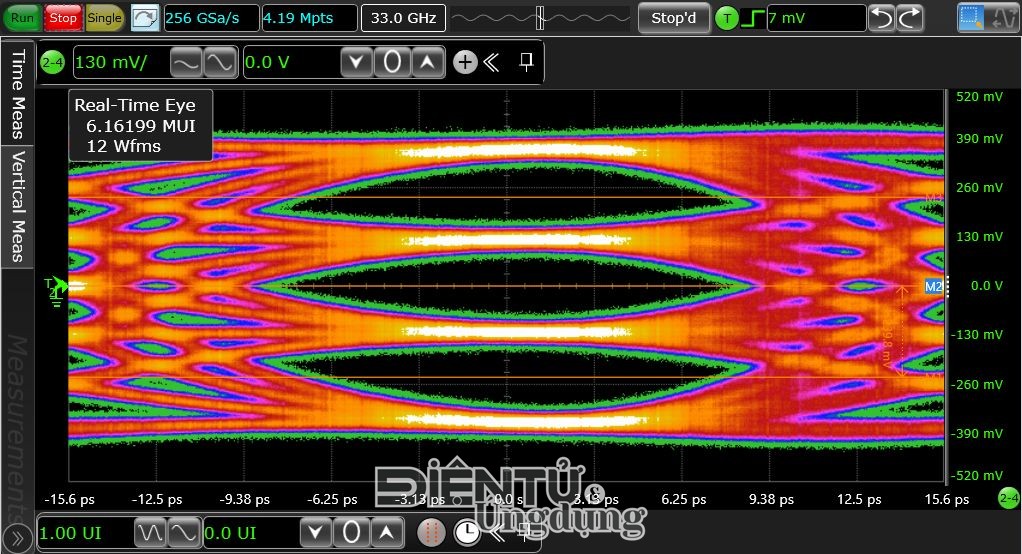Click the orange dotted-grid round icon
1022x554 pixels.
tap(430, 533)
